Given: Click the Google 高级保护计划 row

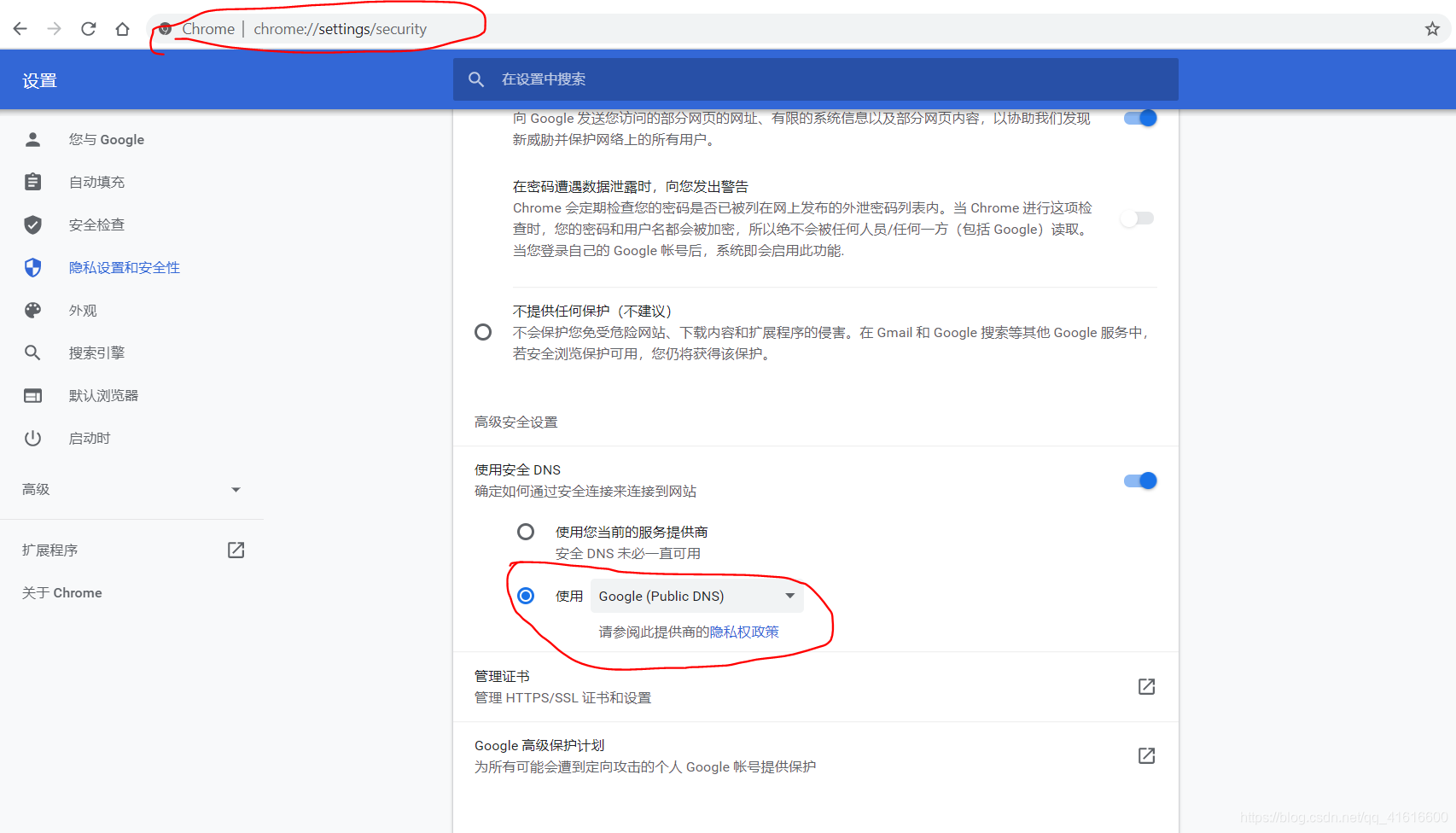Looking at the screenshot, I should (x=815, y=756).
